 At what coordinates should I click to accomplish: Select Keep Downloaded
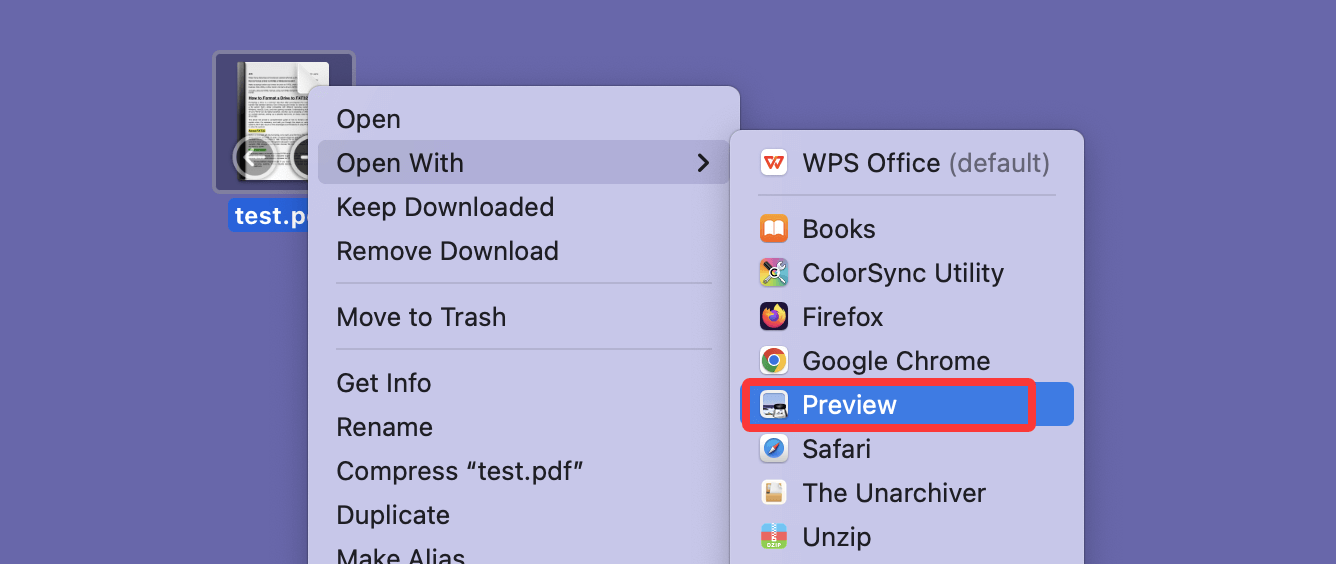(x=524, y=207)
